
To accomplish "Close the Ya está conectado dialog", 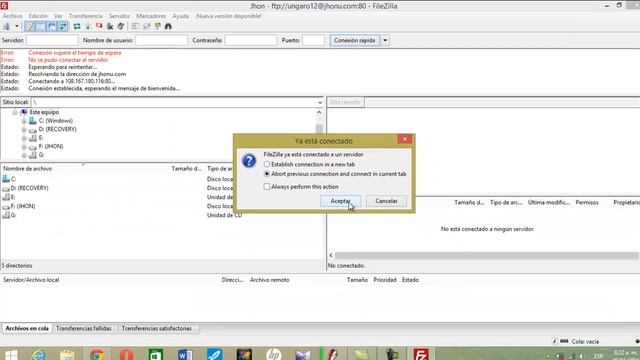I will pos(404,139).
